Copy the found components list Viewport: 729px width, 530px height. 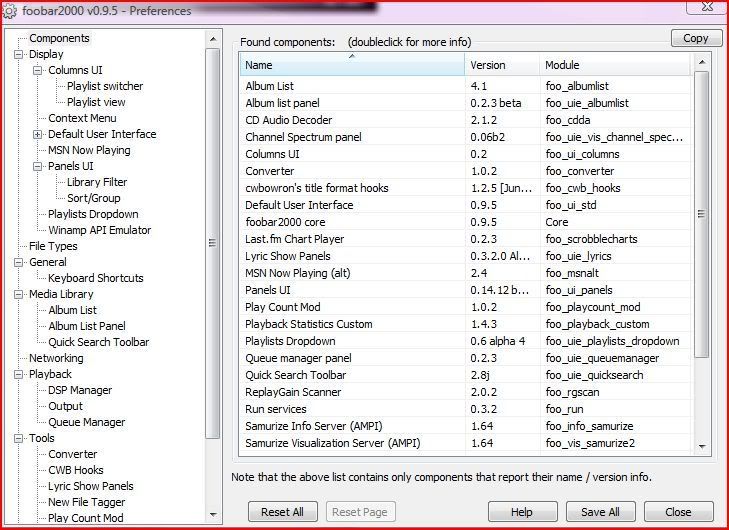tap(696, 38)
